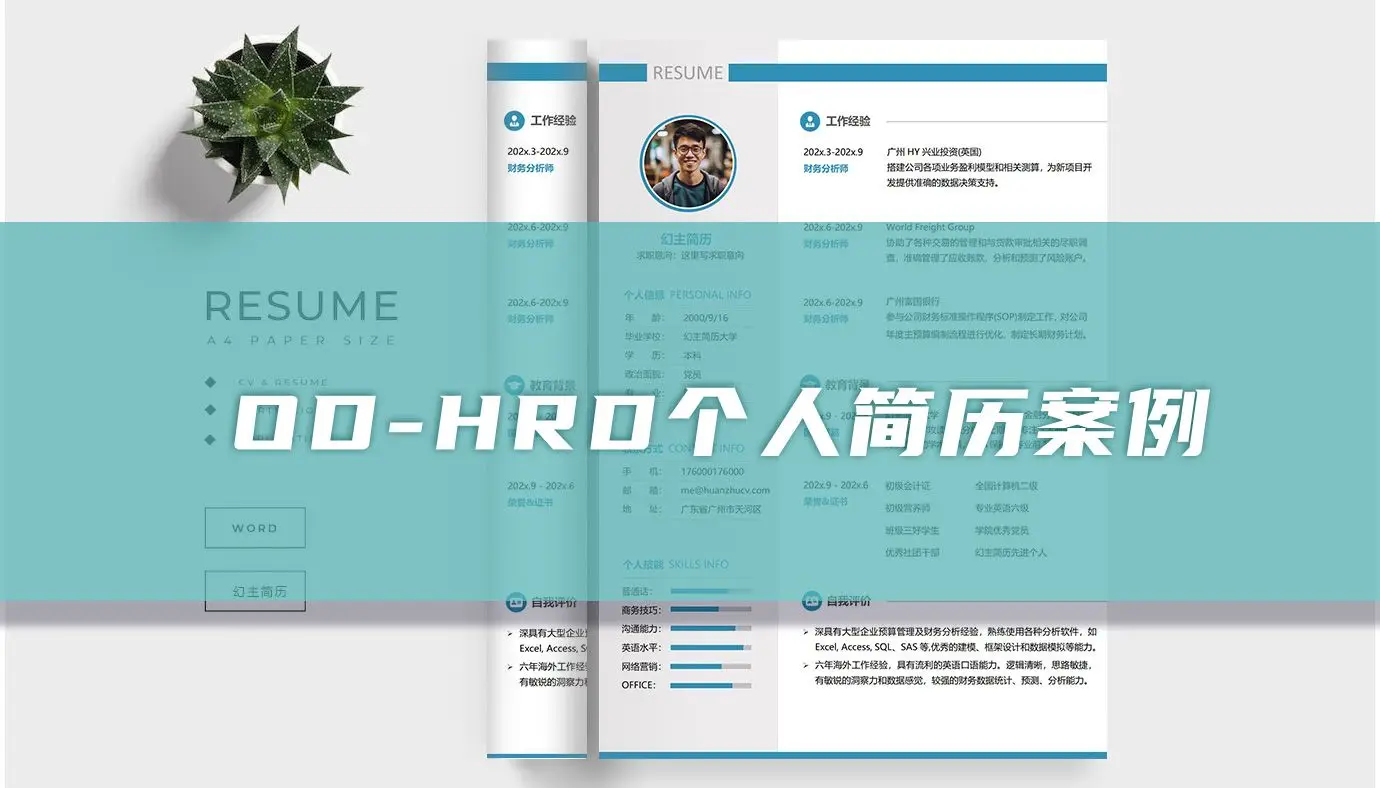Click the RESUME label in the top blue bar
Viewport: 1380px width, 788px height.
point(688,73)
